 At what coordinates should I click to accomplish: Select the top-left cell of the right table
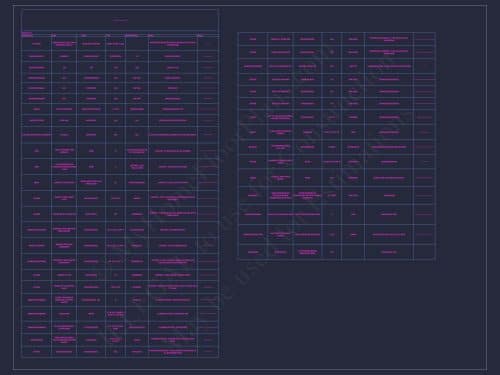pos(253,39)
